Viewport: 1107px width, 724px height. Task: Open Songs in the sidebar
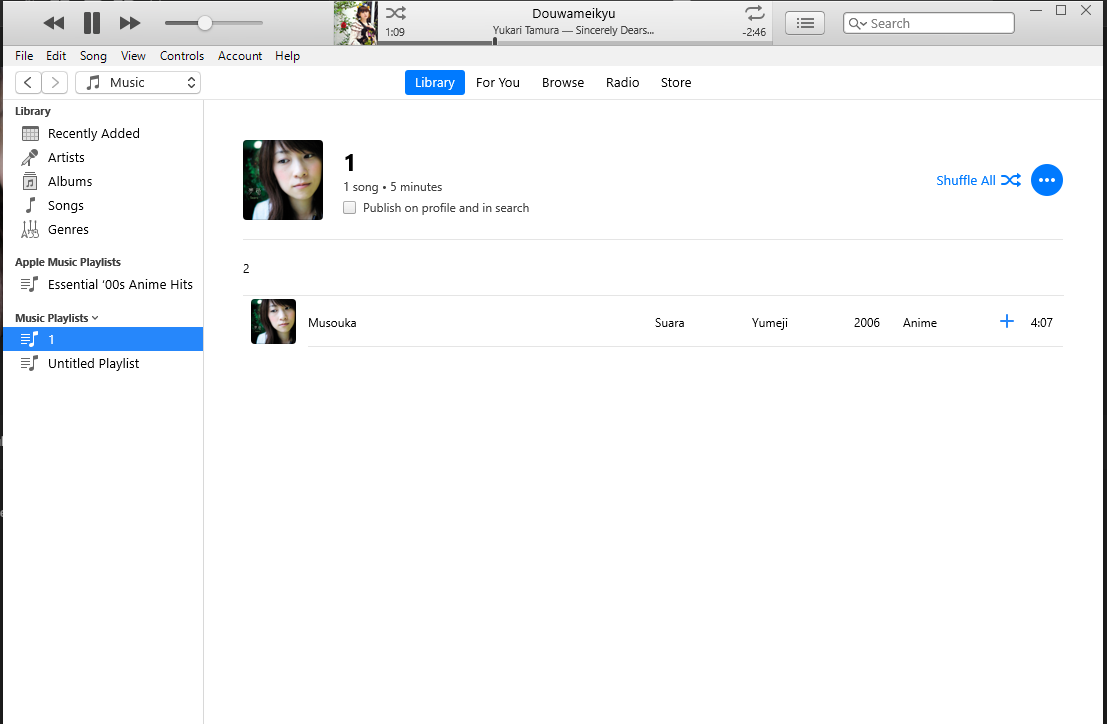(x=102, y=205)
